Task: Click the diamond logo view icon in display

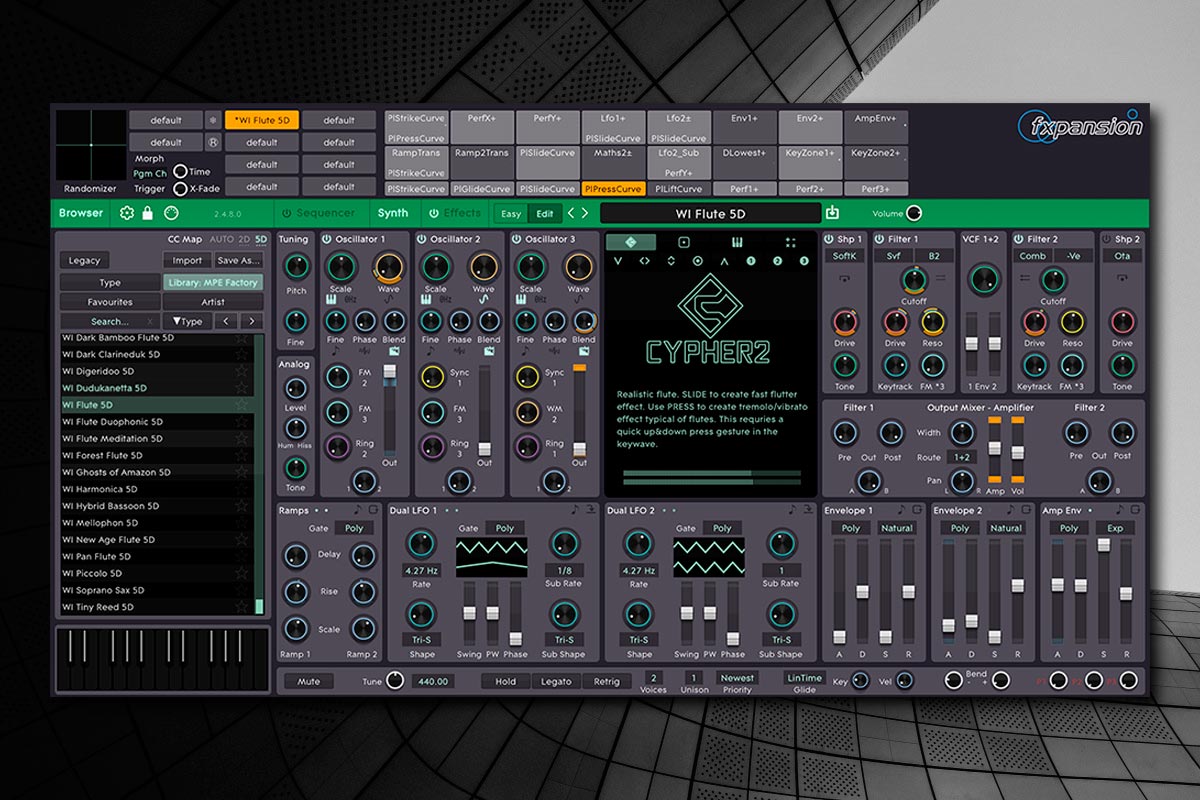Action: (x=632, y=242)
